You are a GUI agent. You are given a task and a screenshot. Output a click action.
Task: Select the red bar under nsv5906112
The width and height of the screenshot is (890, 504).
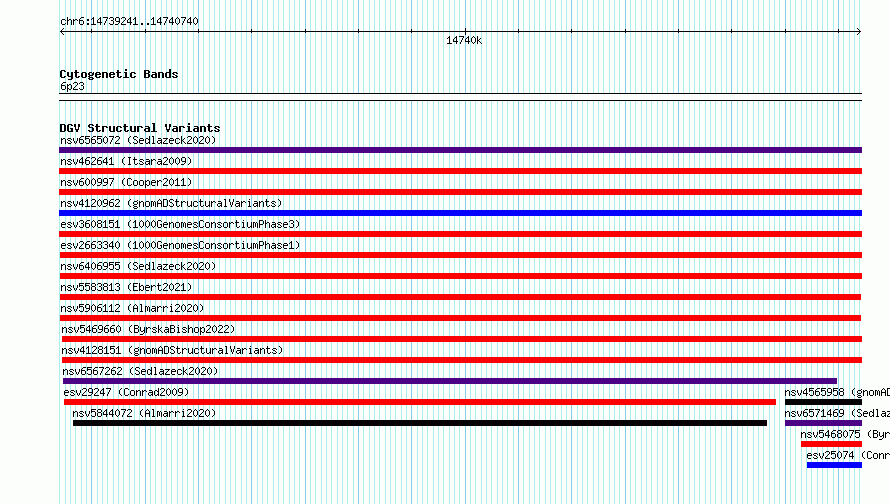pyautogui.click(x=460, y=318)
